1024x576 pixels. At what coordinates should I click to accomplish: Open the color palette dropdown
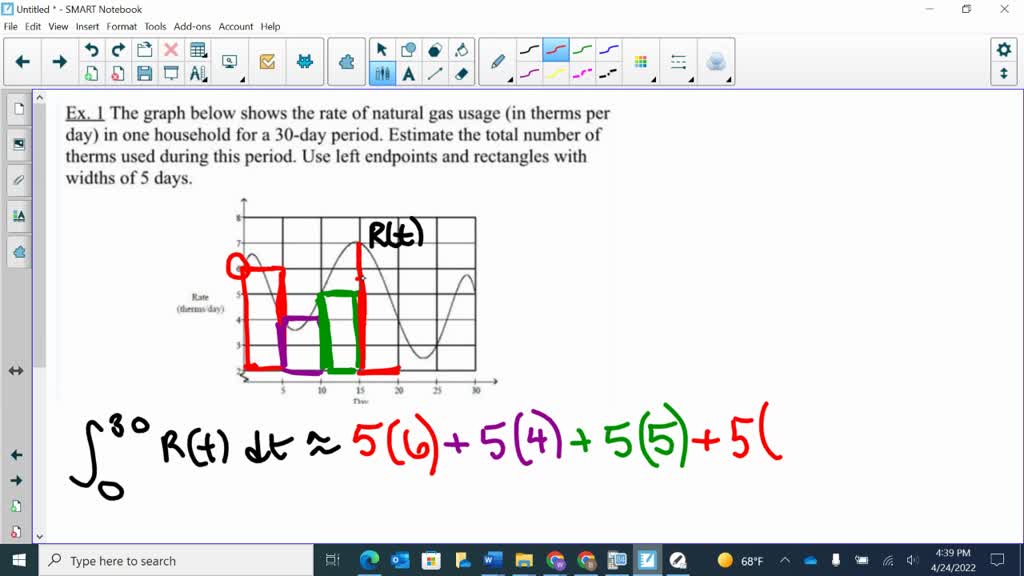click(x=641, y=62)
